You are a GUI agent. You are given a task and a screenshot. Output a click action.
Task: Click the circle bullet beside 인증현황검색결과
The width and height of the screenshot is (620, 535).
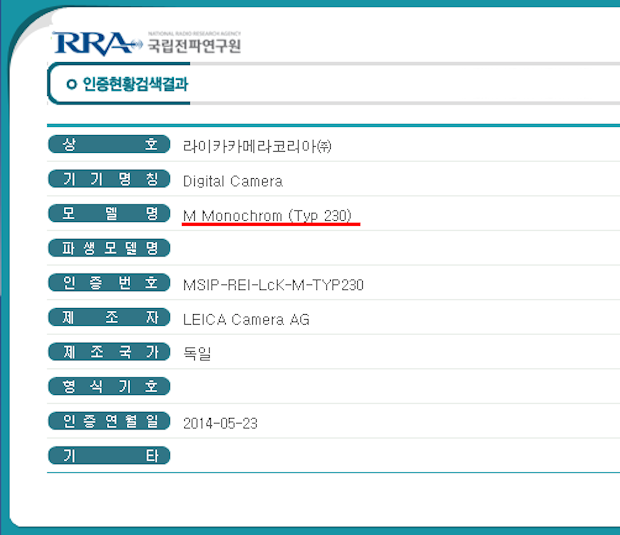(71, 85)
